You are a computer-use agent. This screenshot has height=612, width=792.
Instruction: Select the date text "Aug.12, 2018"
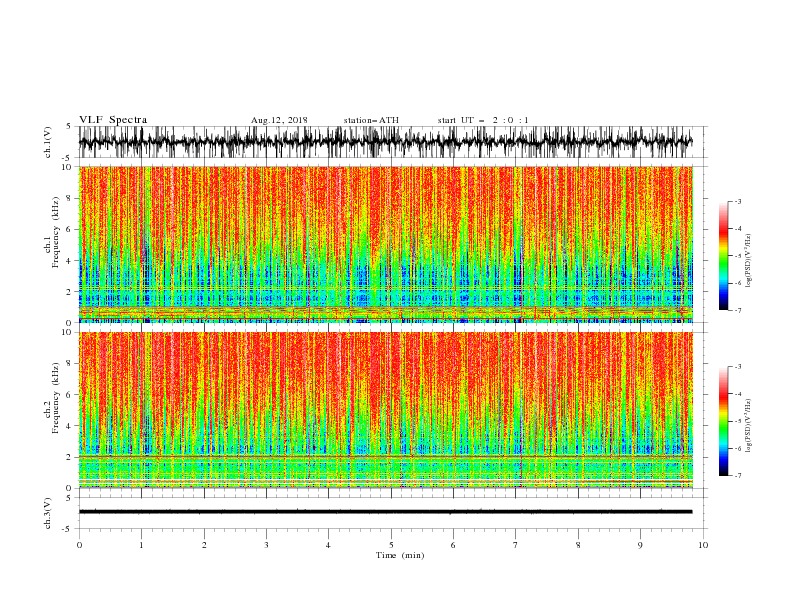[279, 120]
